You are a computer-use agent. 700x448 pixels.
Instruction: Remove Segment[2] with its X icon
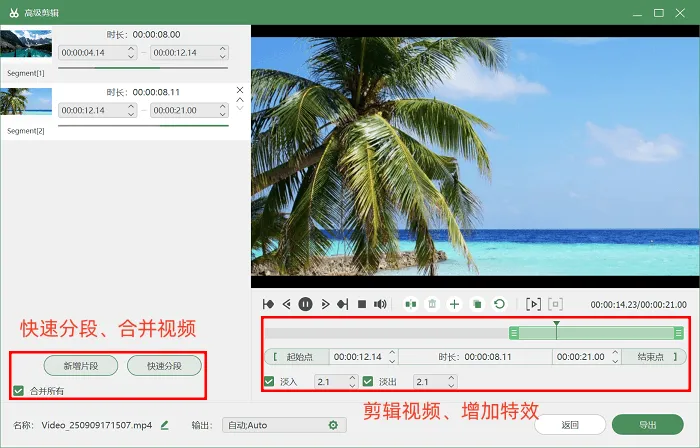tap(240, 90)
